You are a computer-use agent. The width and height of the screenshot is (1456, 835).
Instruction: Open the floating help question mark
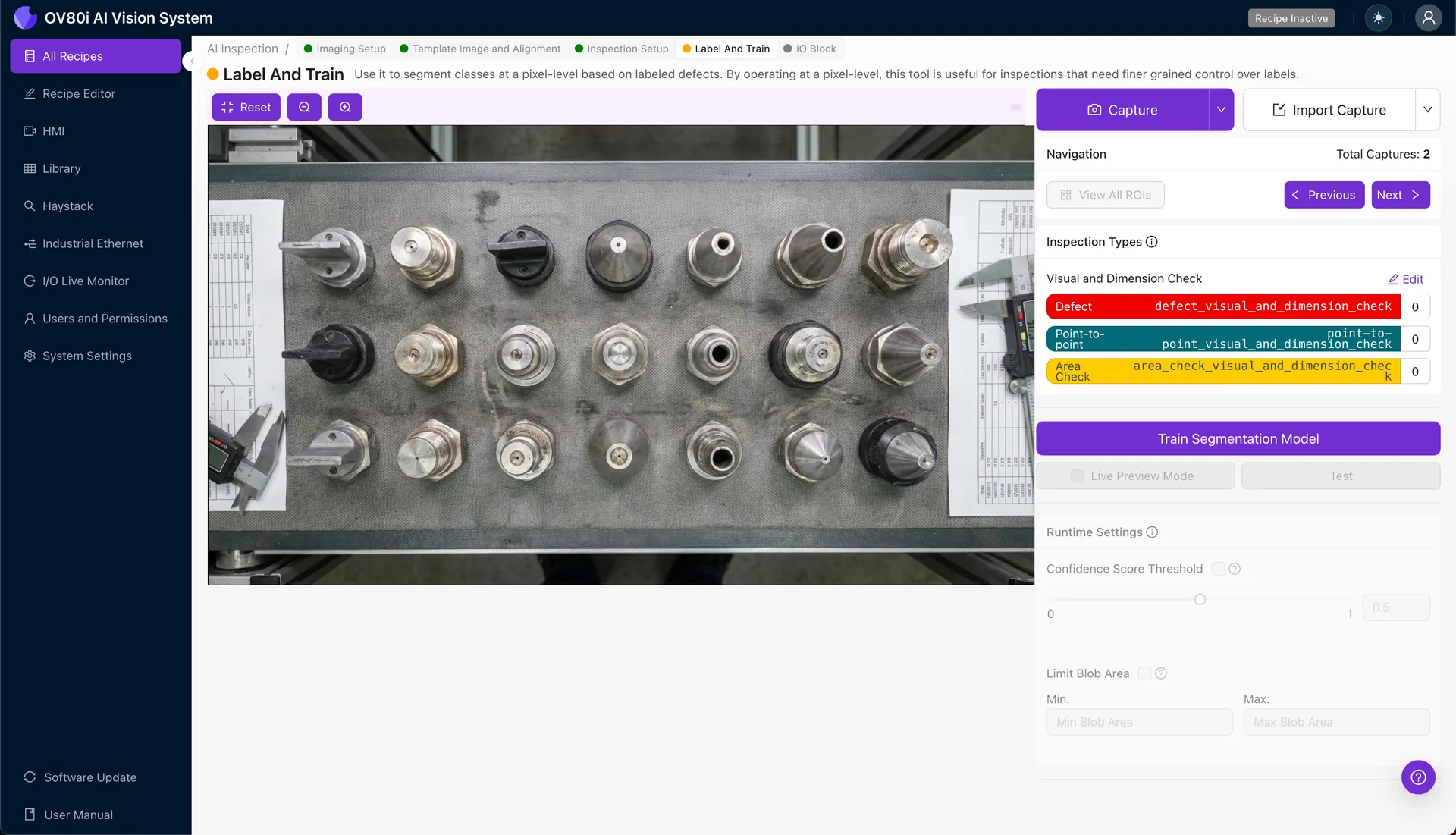1418,777
